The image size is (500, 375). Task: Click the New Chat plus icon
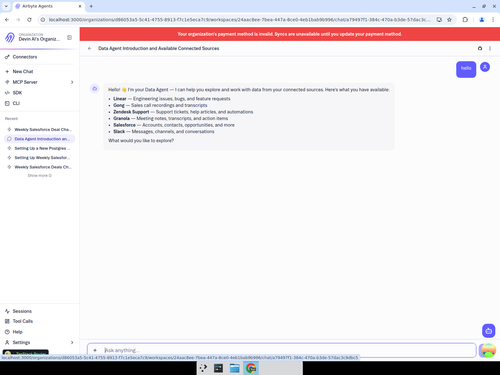click(x=7, y=71)
